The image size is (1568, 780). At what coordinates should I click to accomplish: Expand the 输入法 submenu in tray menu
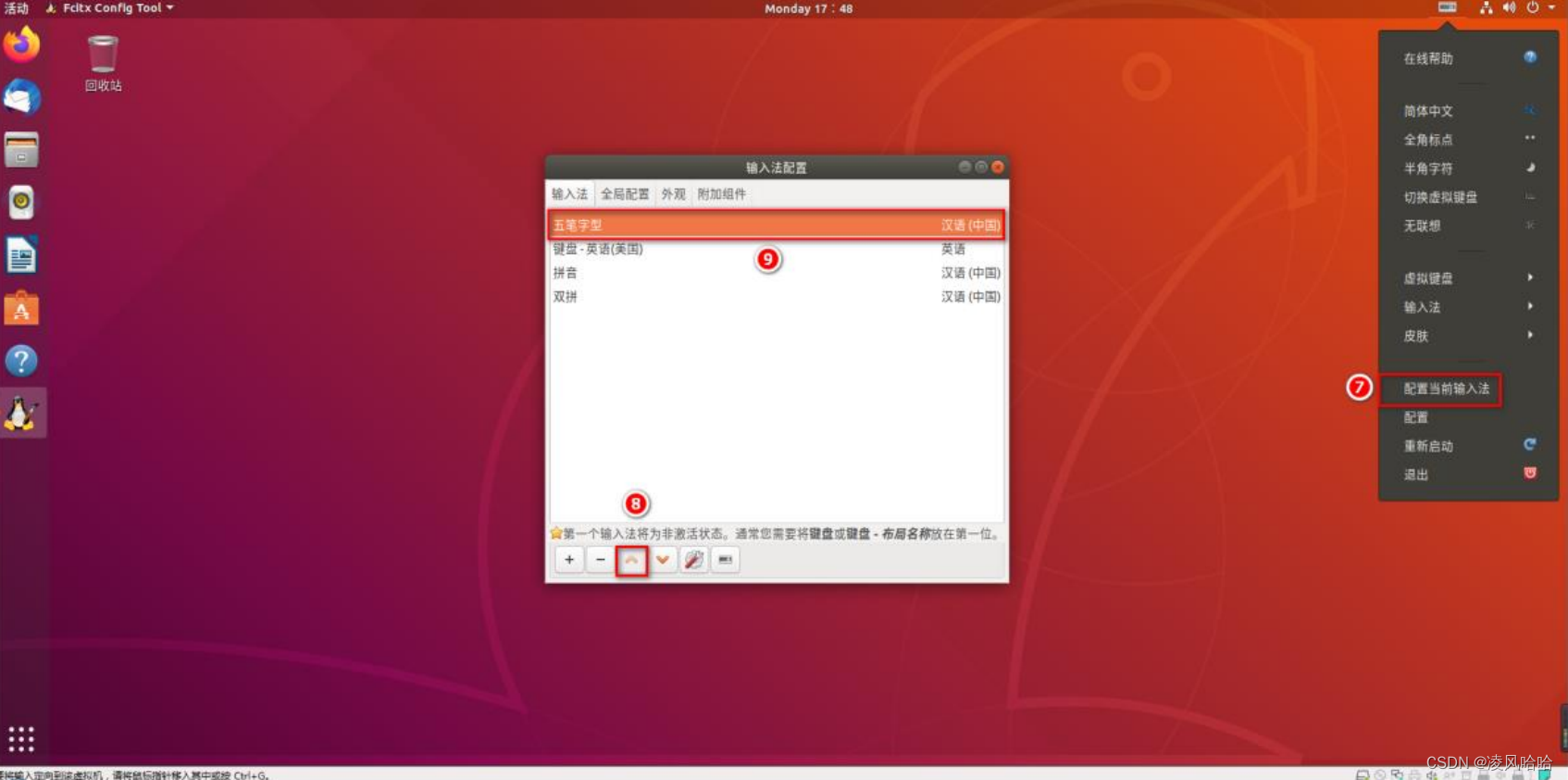click(1468, 306)
